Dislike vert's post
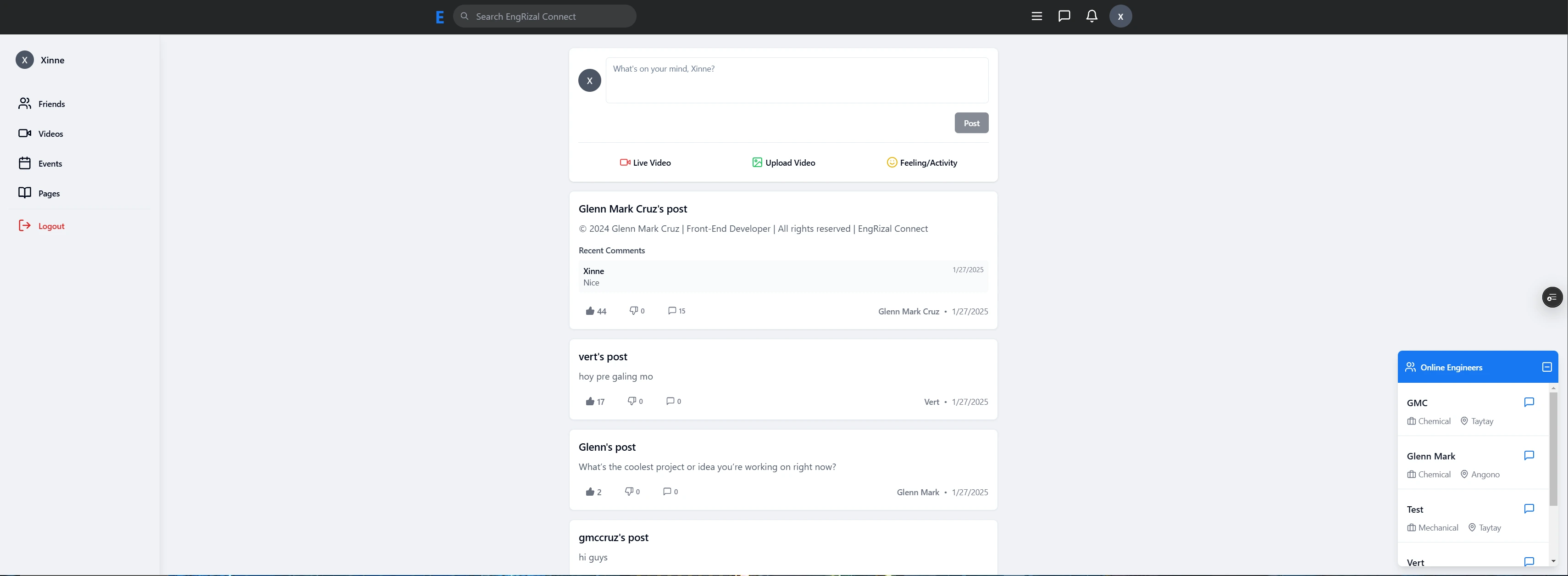Image resolution: width=1568 pixels, height=576 pixels. 632,401
